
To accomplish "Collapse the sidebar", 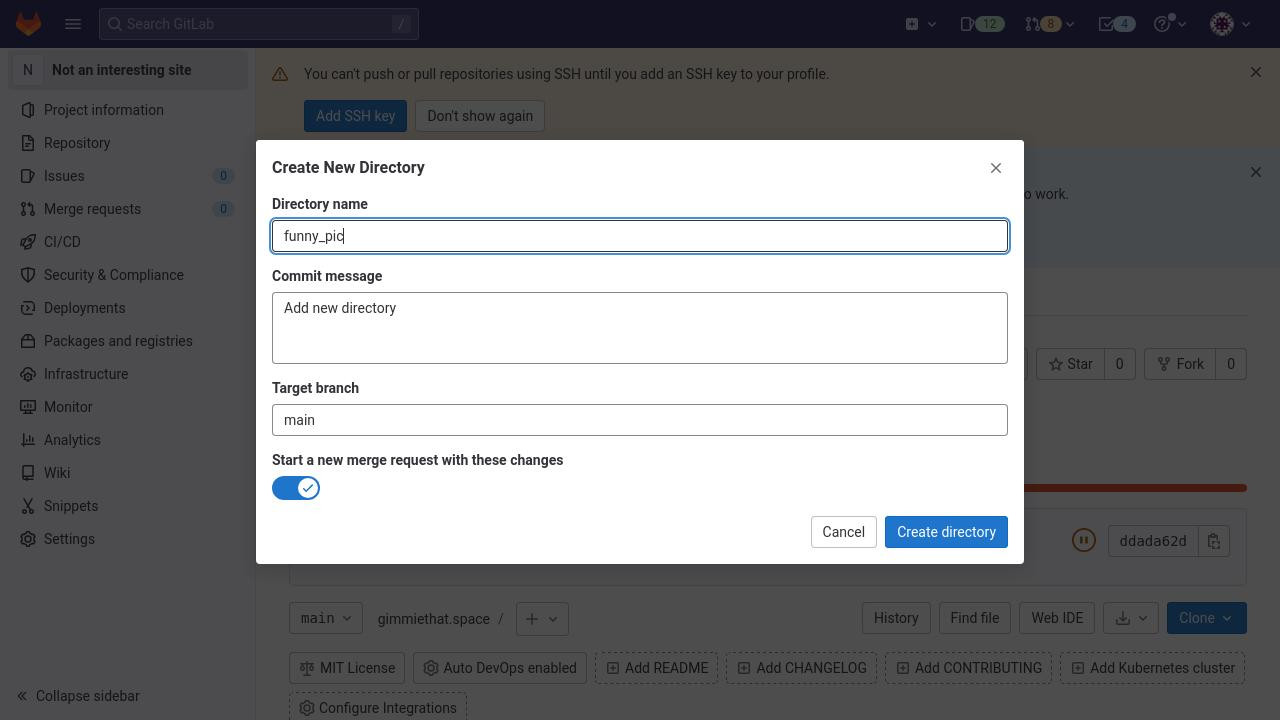I will point(128,696).
